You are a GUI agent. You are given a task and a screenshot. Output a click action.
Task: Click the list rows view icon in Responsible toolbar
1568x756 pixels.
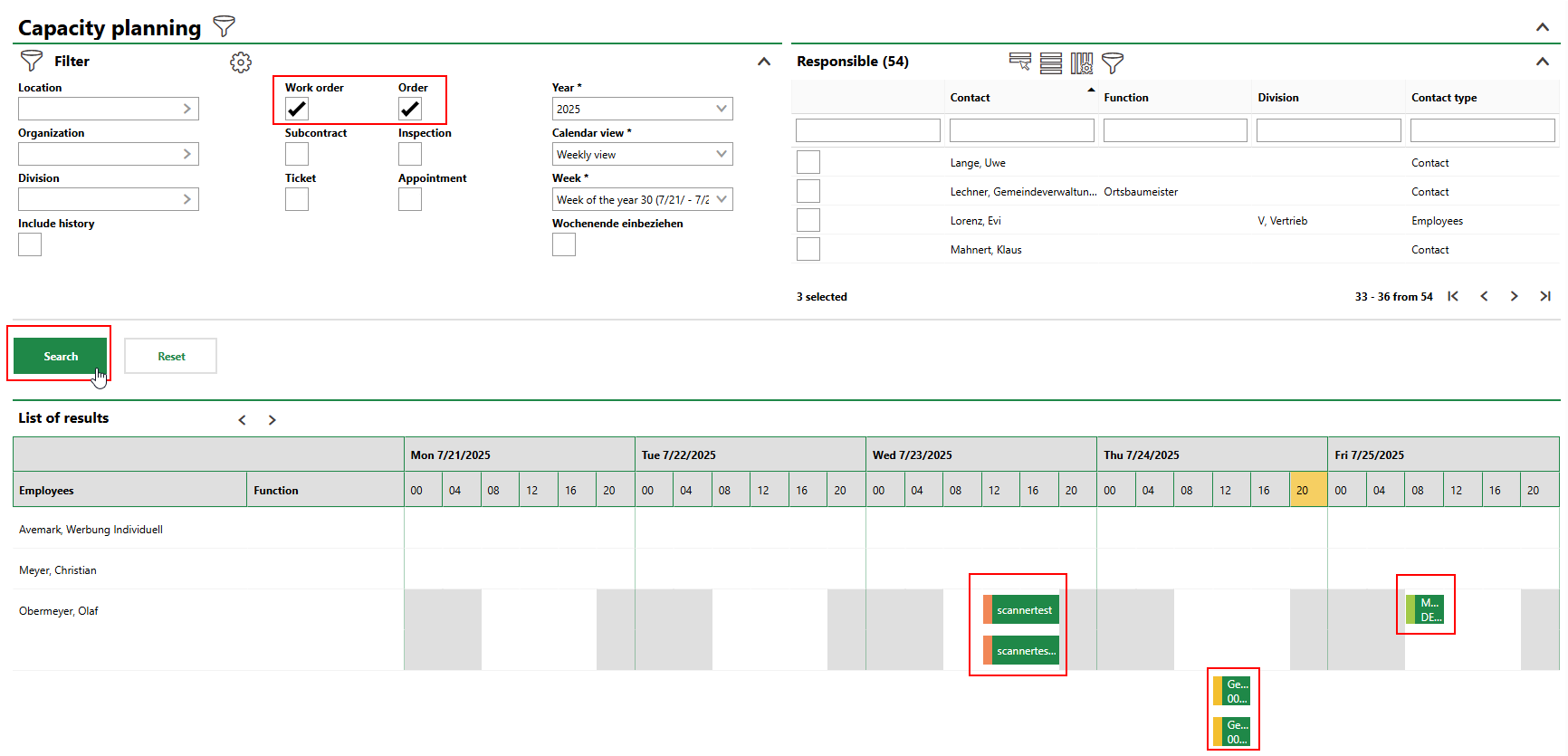1051,62
